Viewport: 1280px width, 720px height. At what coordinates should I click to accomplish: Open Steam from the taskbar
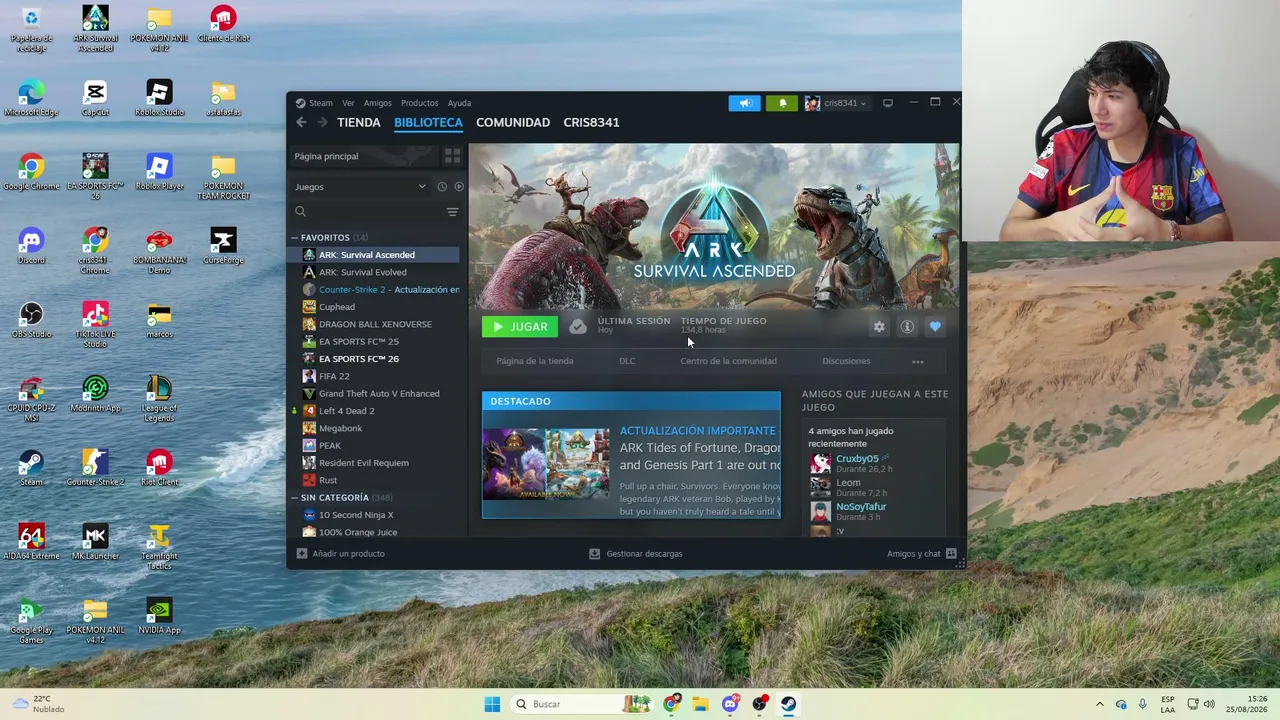[x=789, y=704]
